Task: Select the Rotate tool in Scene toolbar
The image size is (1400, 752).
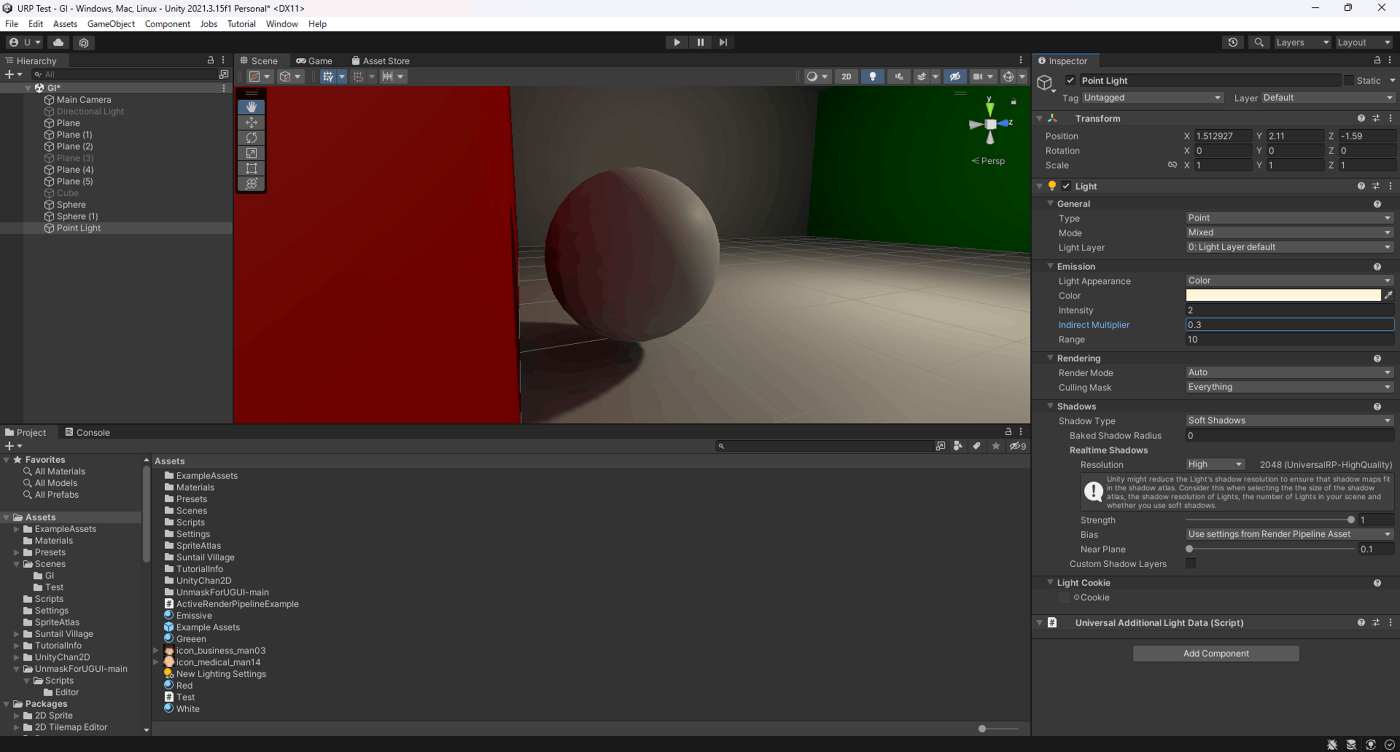Action: pyautogui.click(x=252, y=138)
